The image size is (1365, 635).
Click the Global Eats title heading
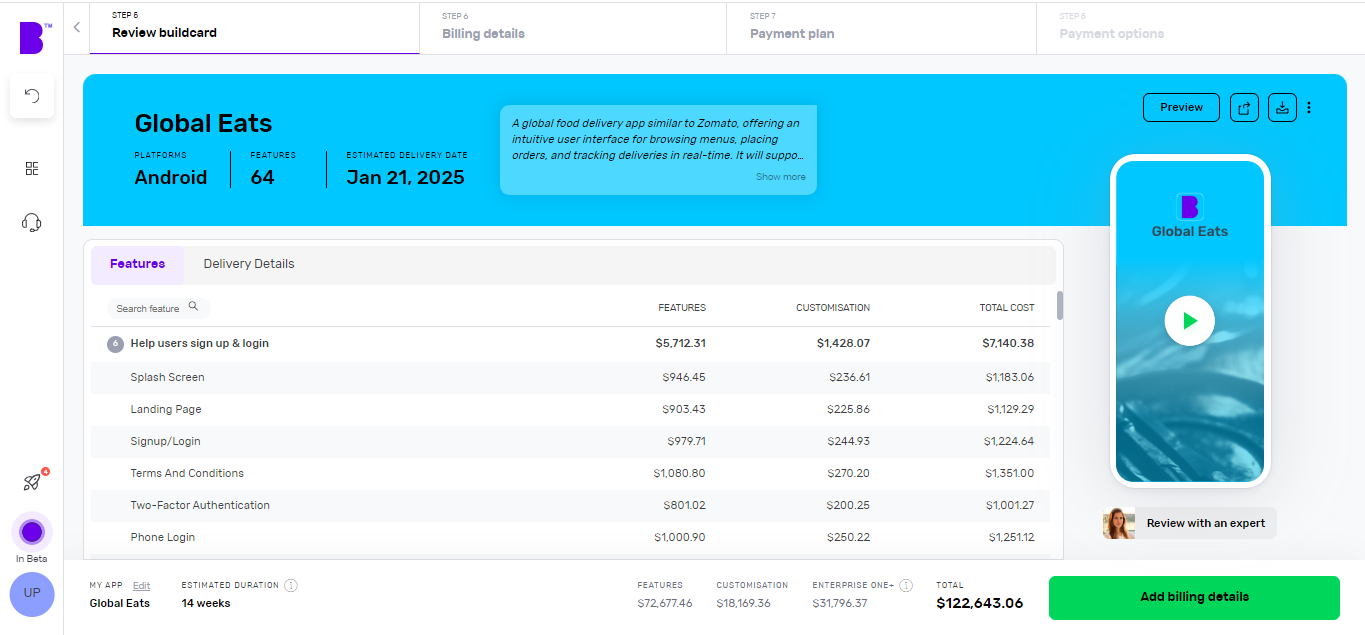pyautogui.click(x=204, y=124)
